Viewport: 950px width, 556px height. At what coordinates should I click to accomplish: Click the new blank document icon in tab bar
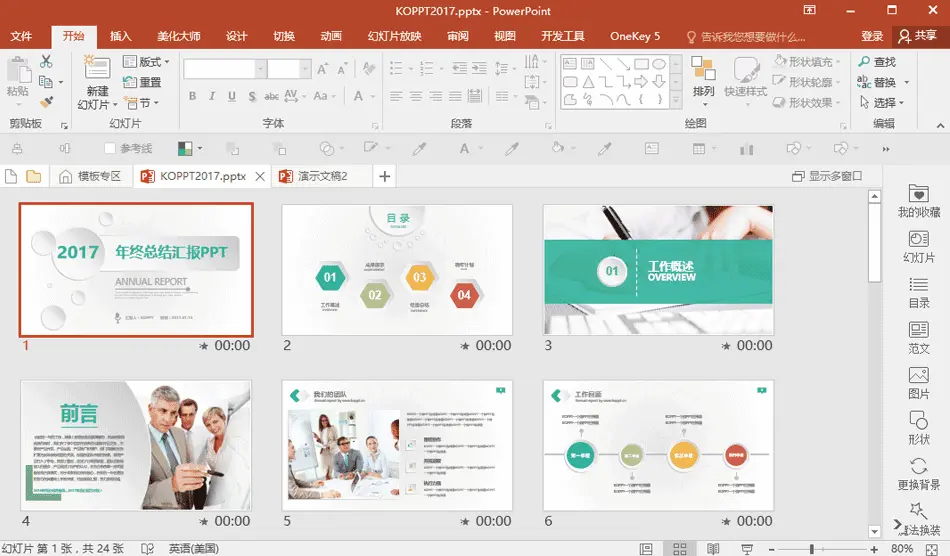click(11, 176)
